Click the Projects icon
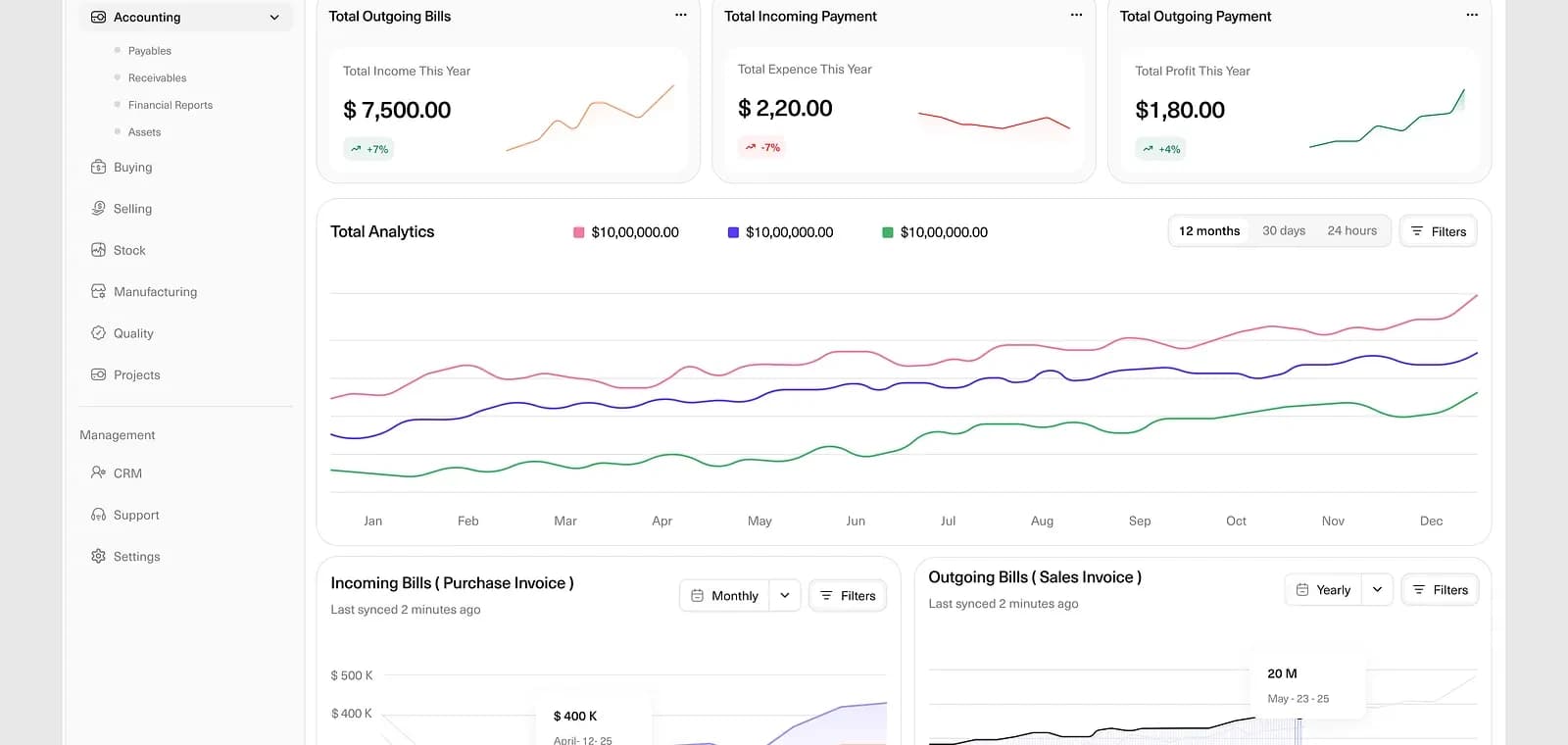Viewport: 1568px width, 745px height. (98, 374)
